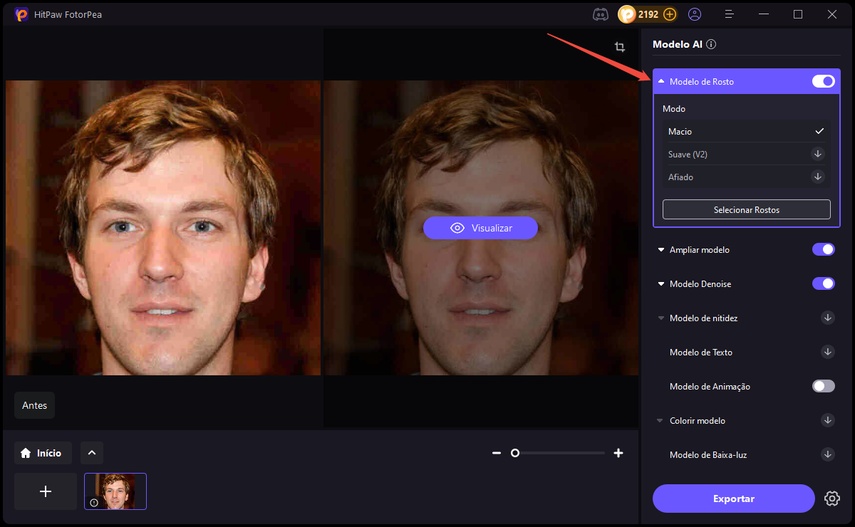This screenshot has height=527, width=855.
Task: Add a new image with plus tile
Action: 46,492
